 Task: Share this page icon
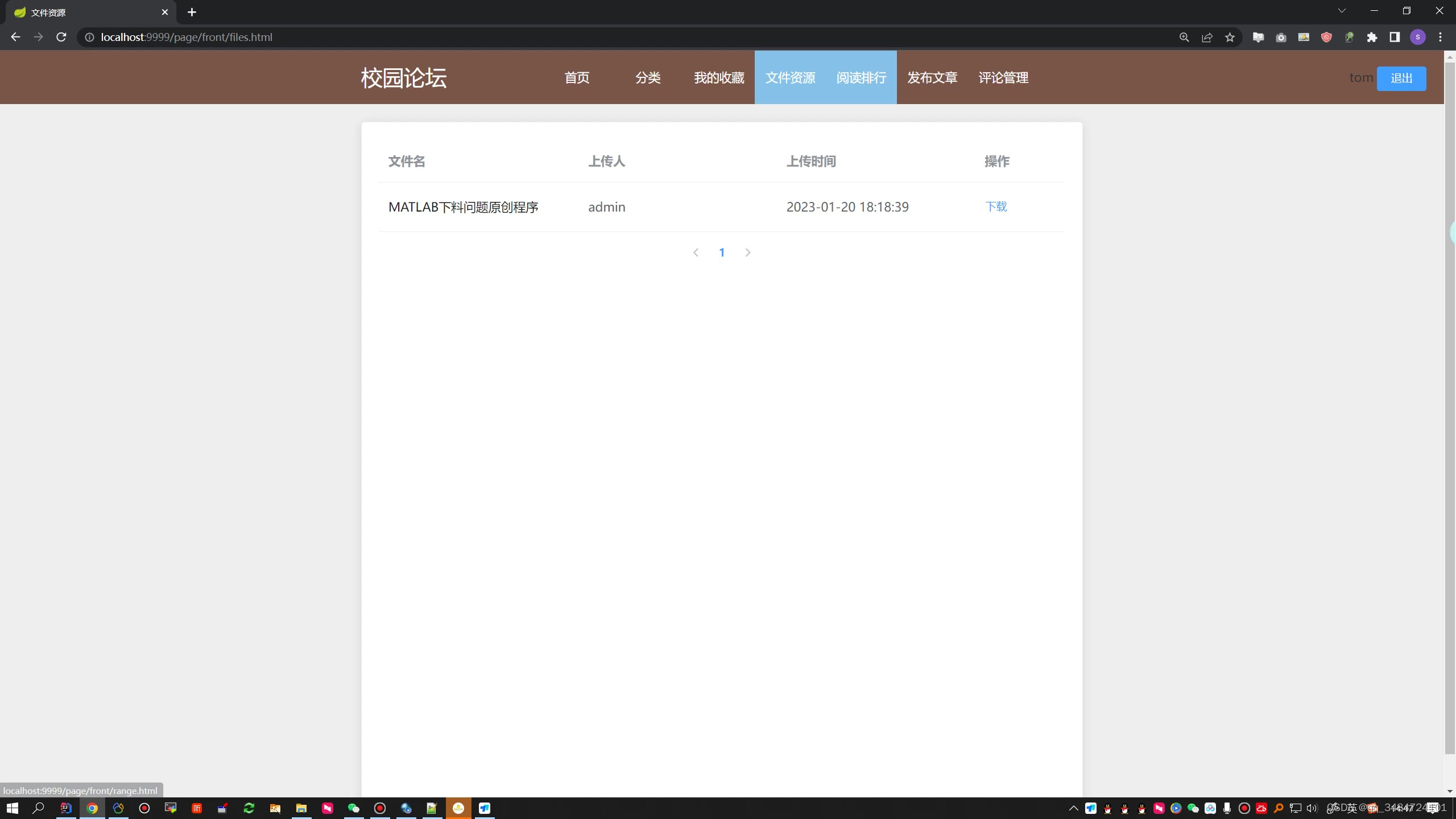click(x=1207, y=37)
